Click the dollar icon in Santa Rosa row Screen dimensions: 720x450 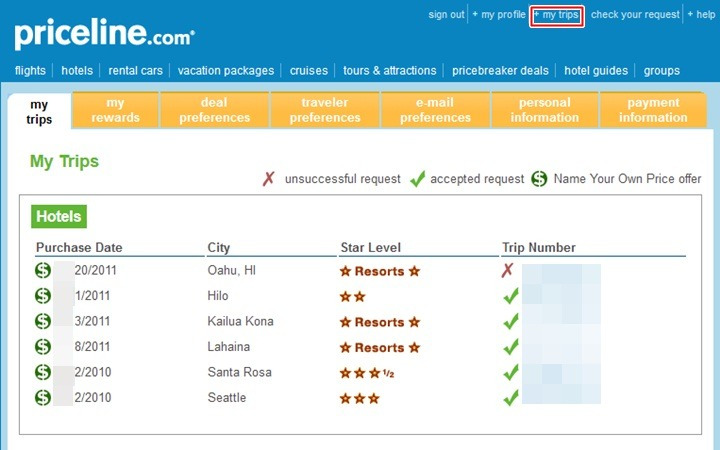point(43,372)
